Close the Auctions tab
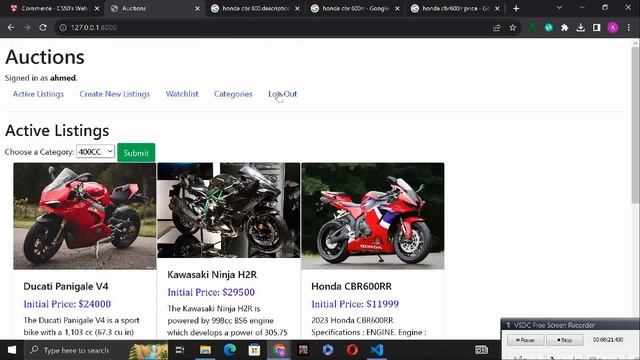Image resolution: width=640 pixels, height=360 pixels. click(x=197, y=8)
